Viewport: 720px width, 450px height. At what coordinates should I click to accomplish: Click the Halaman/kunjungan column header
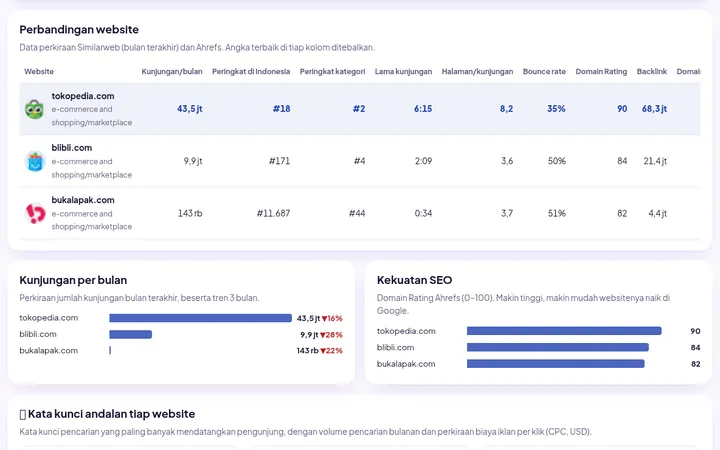click(x=477, y=72)
